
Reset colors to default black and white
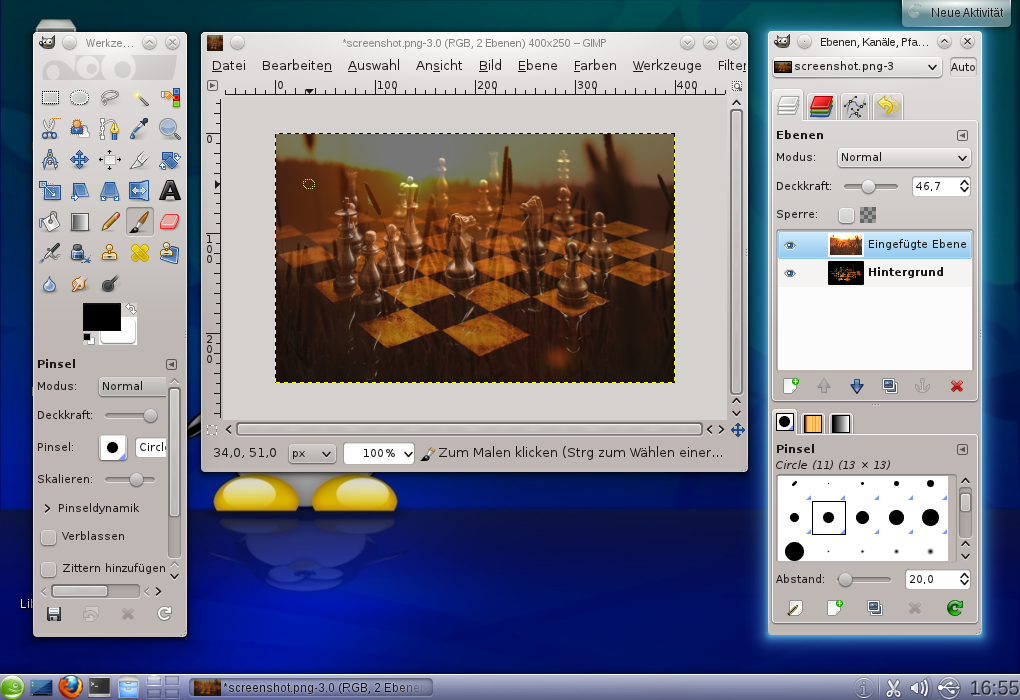pos(88,338)
